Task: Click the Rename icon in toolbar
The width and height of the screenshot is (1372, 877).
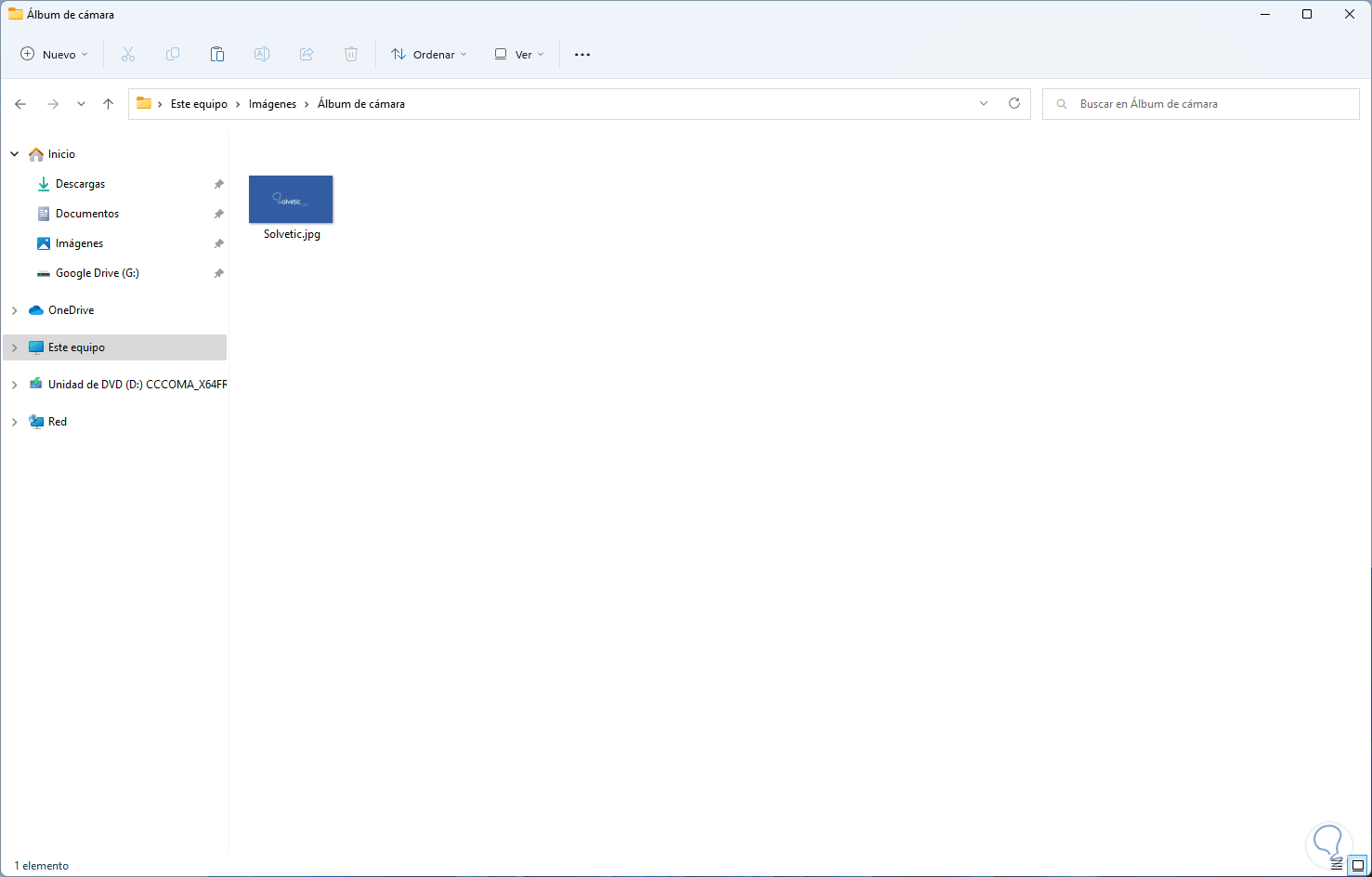Action: [x=262, y=55]
